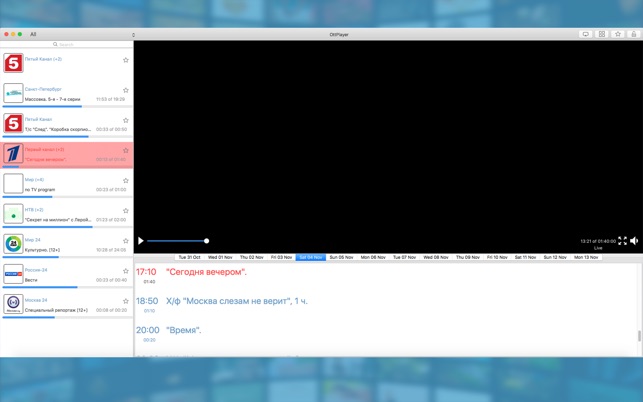
Task: Click the player time '13:21 of 01:40:00'
Action: [x=598, y=241]
